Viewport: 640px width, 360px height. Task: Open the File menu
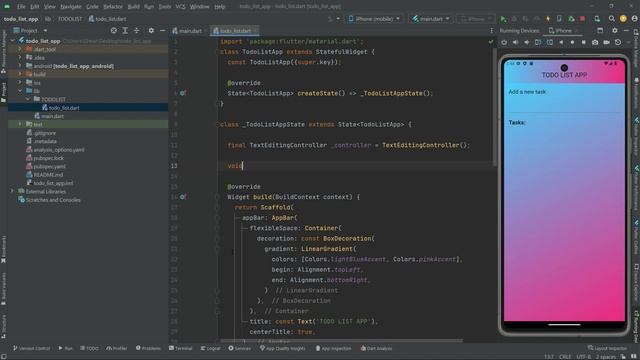point(21,7)
